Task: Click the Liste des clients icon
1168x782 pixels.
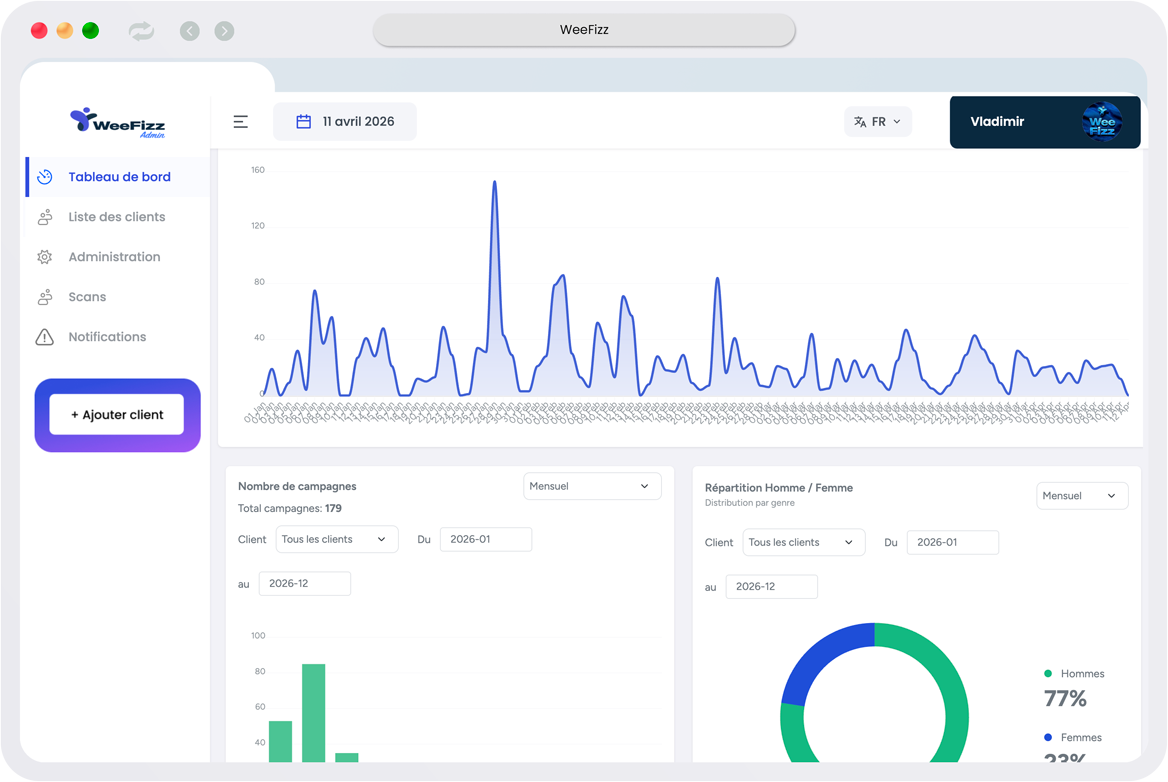Action: tap(45, 217)
